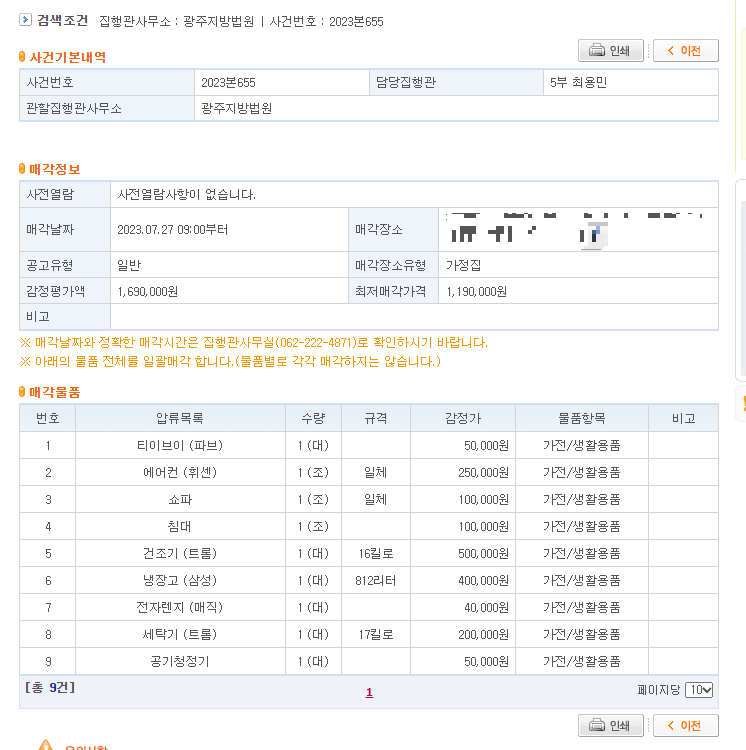Select item 티이브이 (파브) row

tap(369, 445)
